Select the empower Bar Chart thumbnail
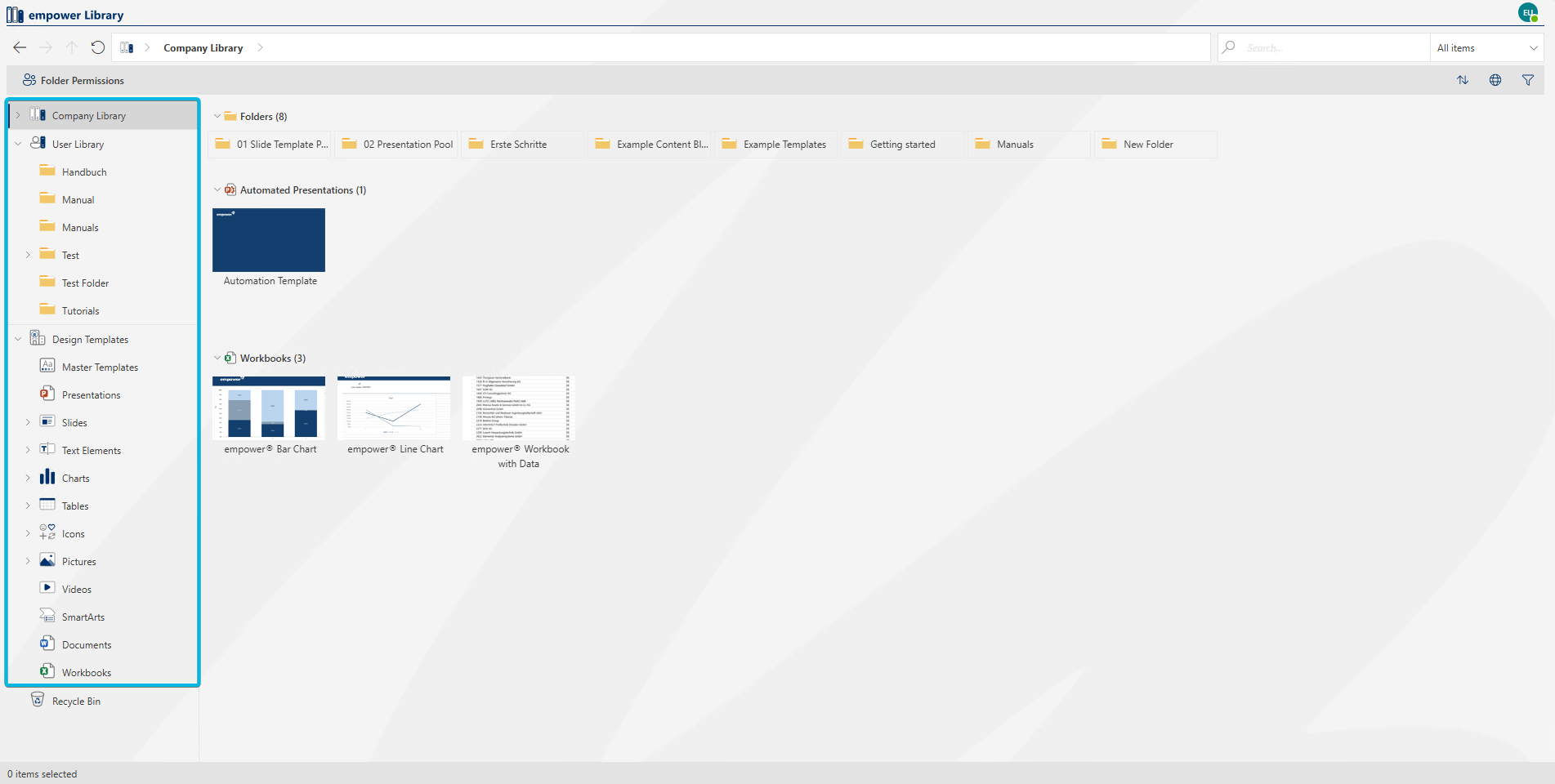This screenshot has height=784, width=1555. 269,408
